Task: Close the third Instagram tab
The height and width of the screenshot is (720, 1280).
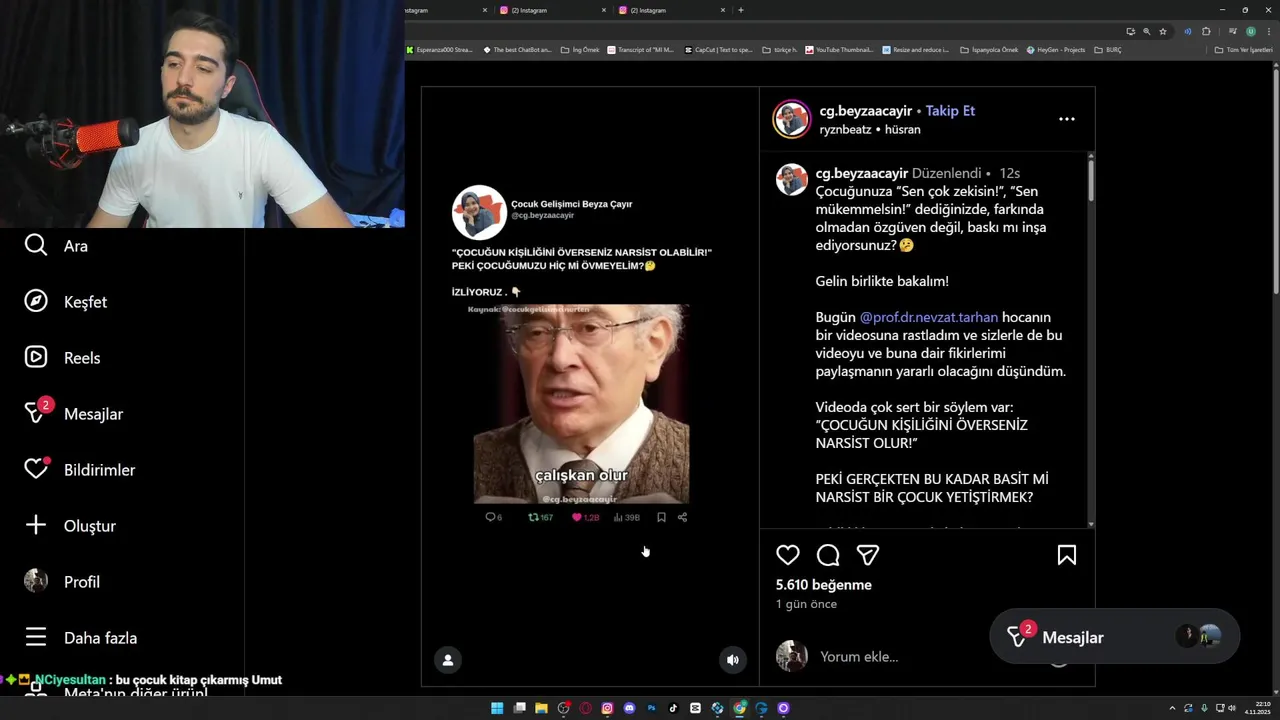Action: coord(723,10)
